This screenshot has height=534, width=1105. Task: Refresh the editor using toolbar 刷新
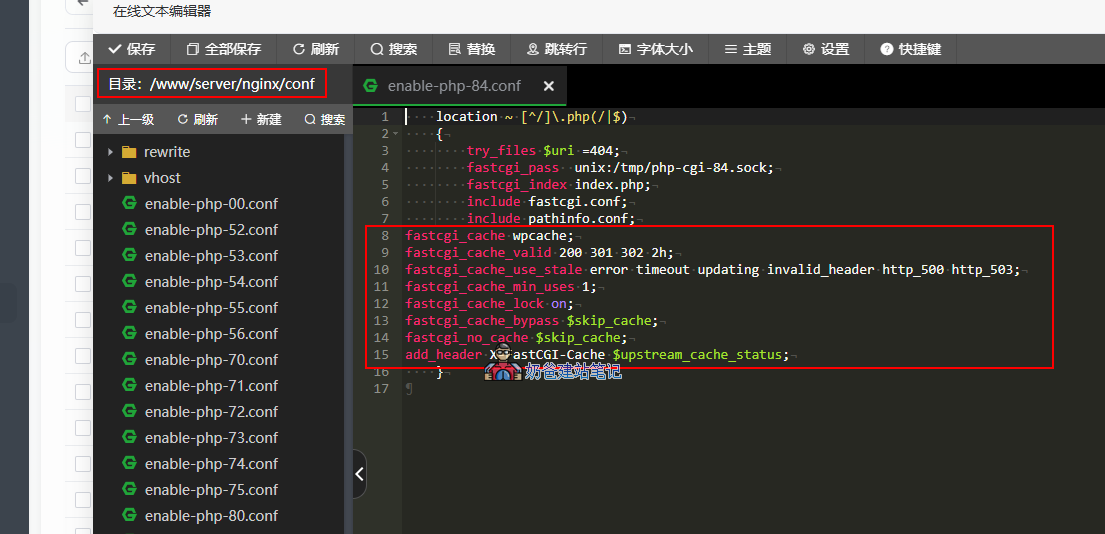coord(316,49)
